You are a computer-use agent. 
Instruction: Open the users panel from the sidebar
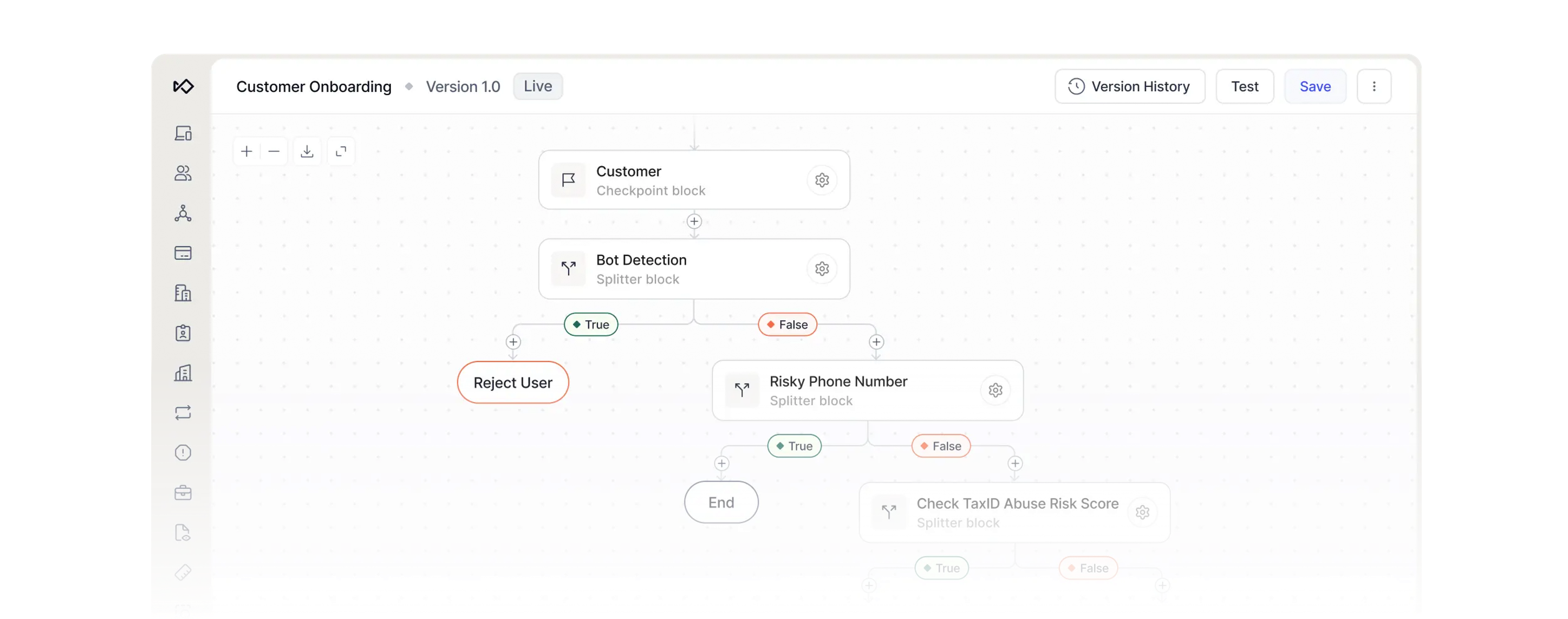tap(183, 174)
